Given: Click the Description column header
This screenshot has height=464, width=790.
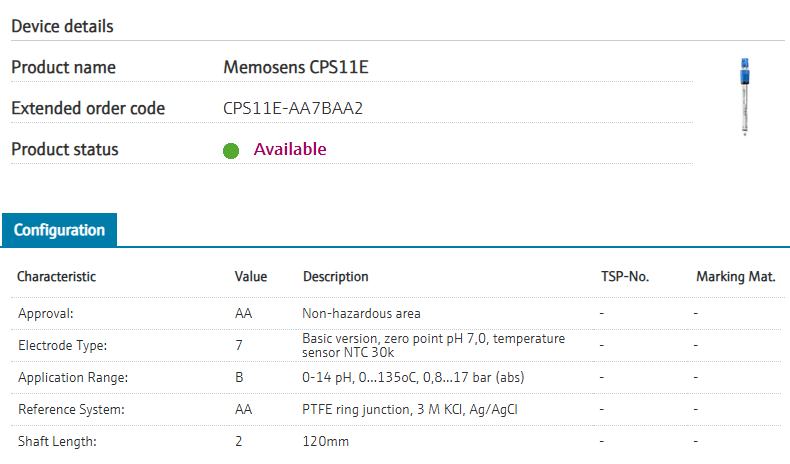Looking at the screenshot, I should point(335,276).
